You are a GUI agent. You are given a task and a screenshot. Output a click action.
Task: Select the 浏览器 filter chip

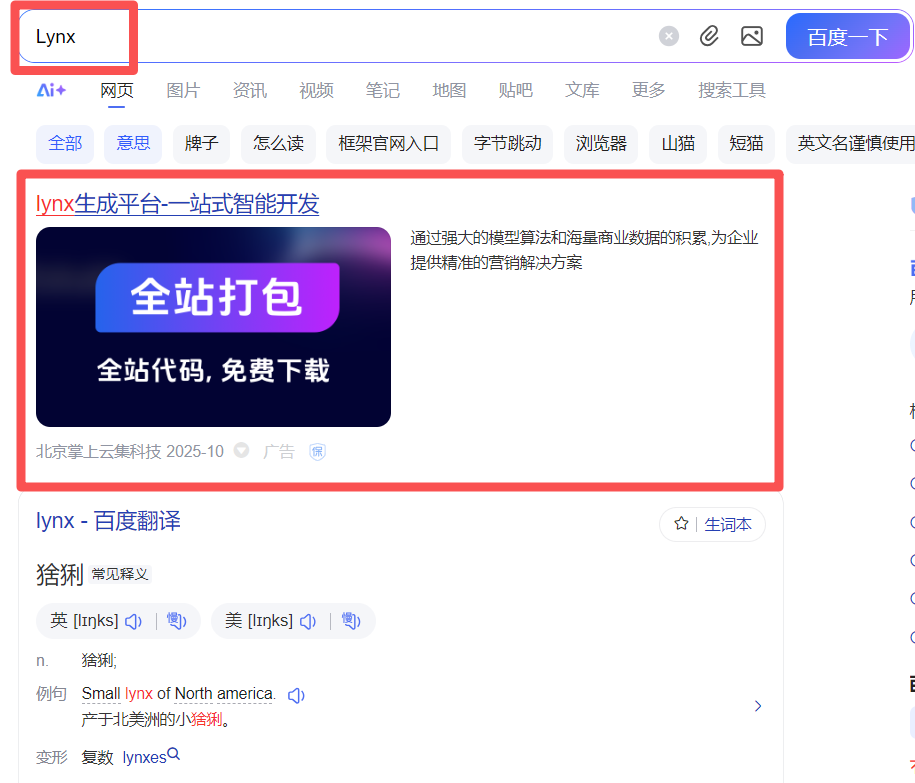coord(600,144)
